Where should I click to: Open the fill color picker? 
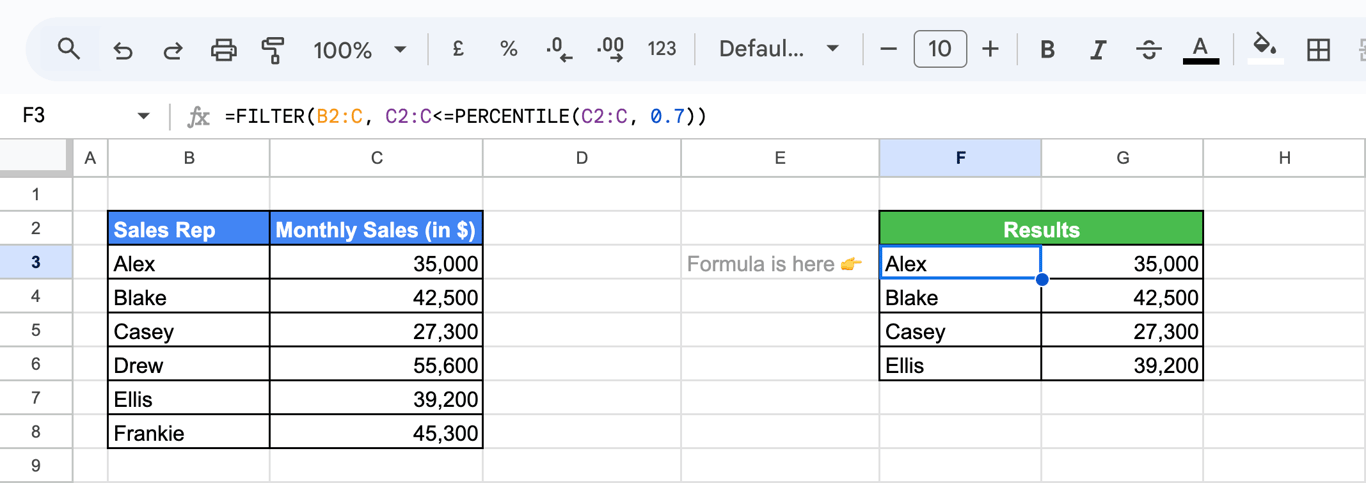coord(1265,49)
